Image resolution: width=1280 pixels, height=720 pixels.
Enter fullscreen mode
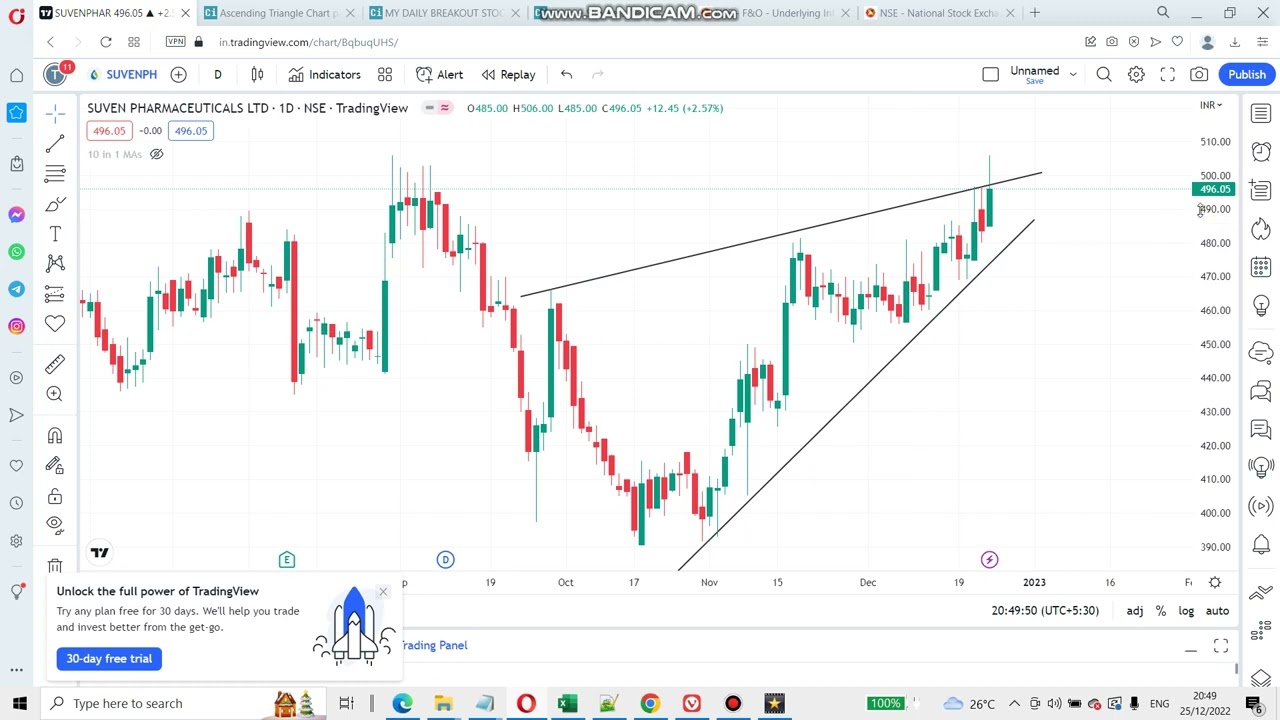[x=1167, y=74]
